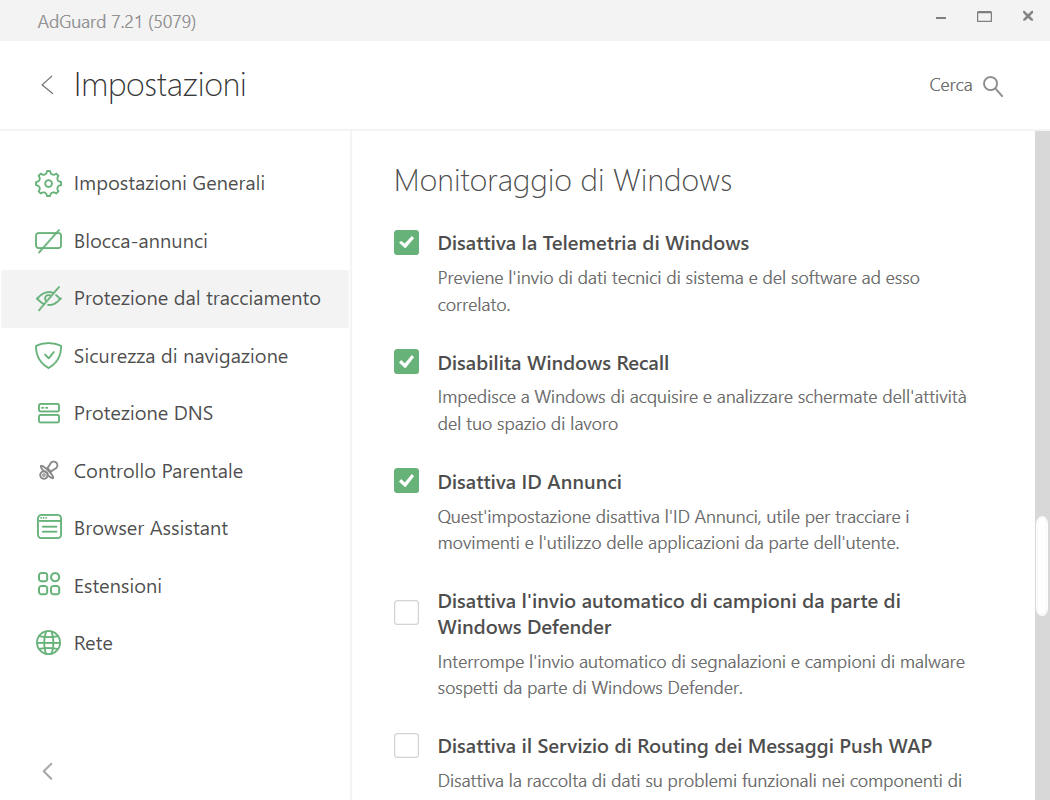Click the Blocca-annunci crossed-box icon
1050x800 pixels.
48,241
